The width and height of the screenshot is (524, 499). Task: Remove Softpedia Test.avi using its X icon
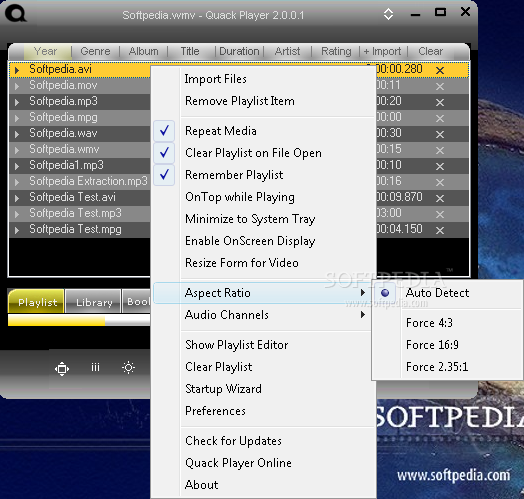440,198
